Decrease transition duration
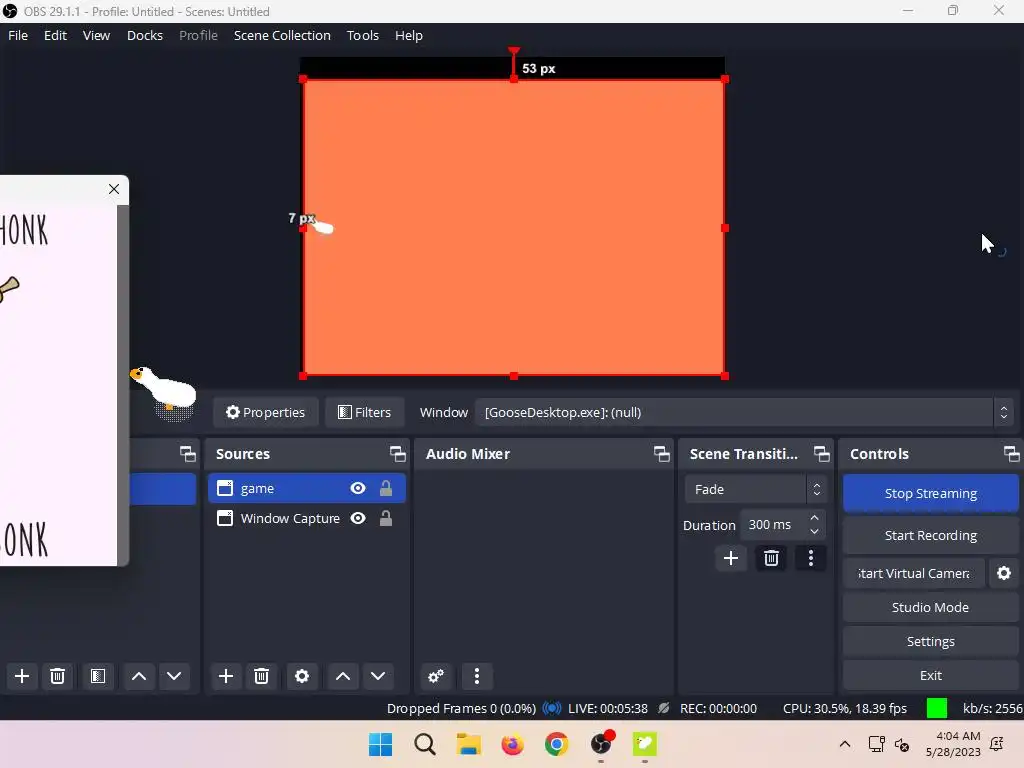Screen dimensions: 1024x768 (x=814, y=532)
